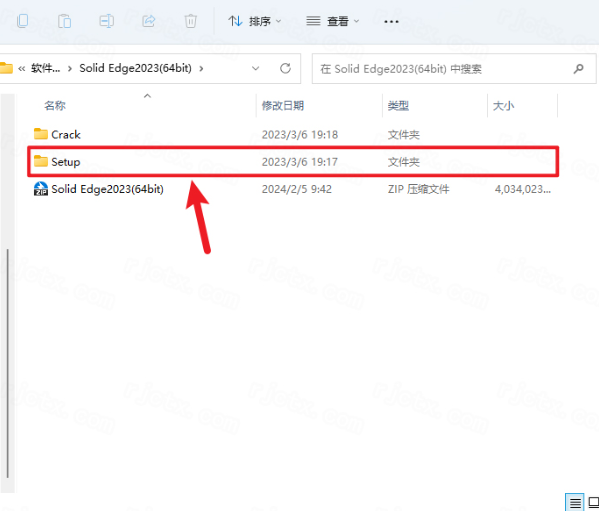This screenshot has height=511, width=599.
Task: Click the ZIP archive file icon
Action: pos(41,189)
